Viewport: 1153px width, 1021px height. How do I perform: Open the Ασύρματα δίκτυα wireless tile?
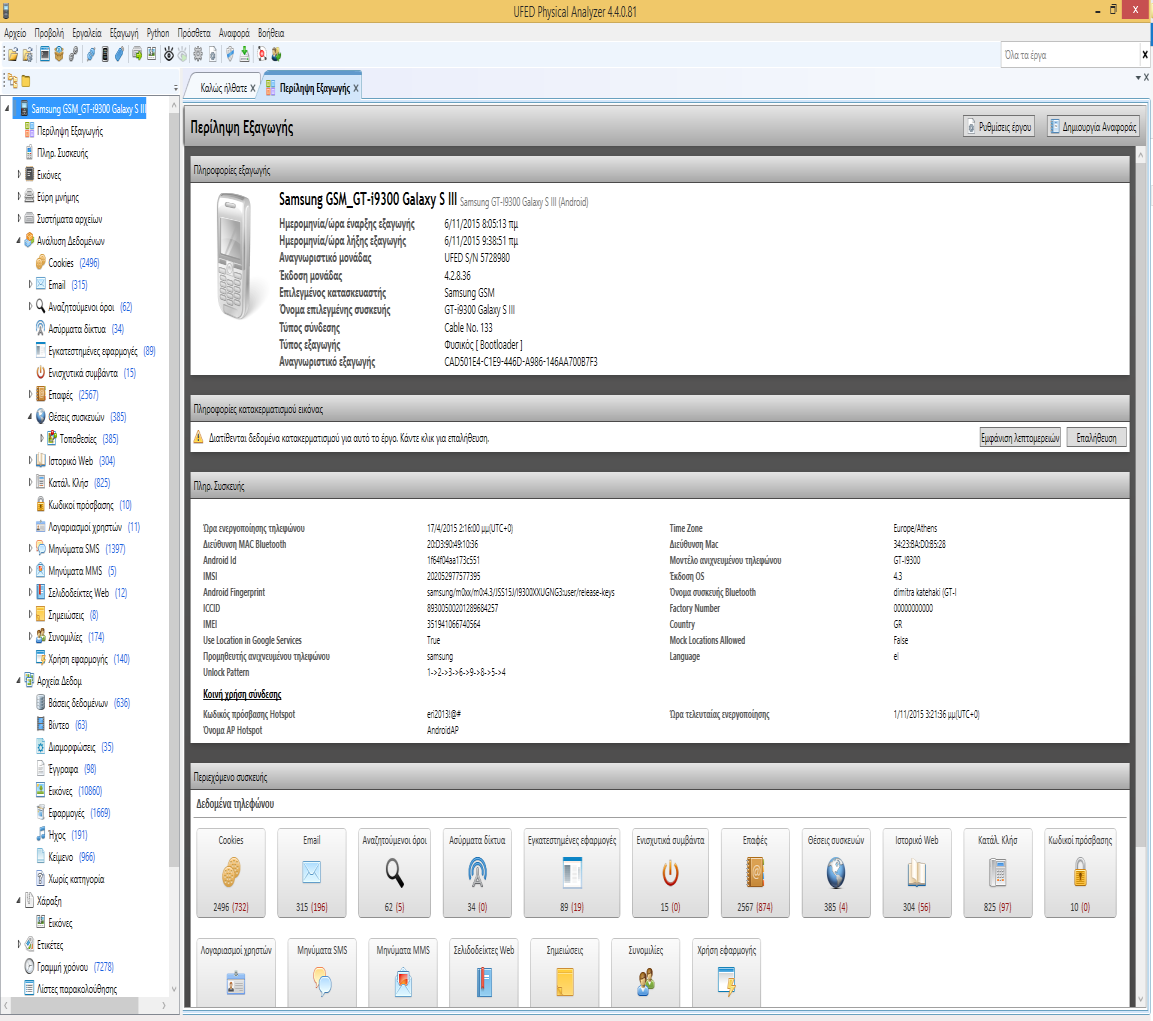click(x=477, y=872)
